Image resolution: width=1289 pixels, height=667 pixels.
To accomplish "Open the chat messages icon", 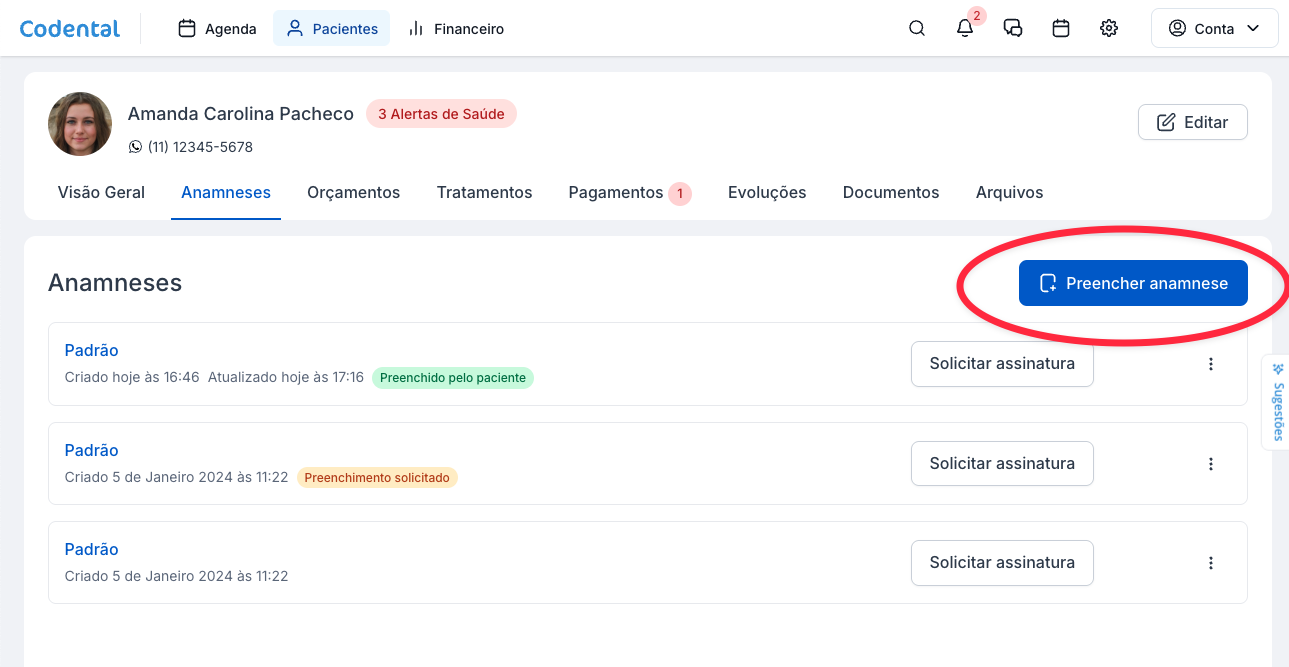I will [1012, 28].
